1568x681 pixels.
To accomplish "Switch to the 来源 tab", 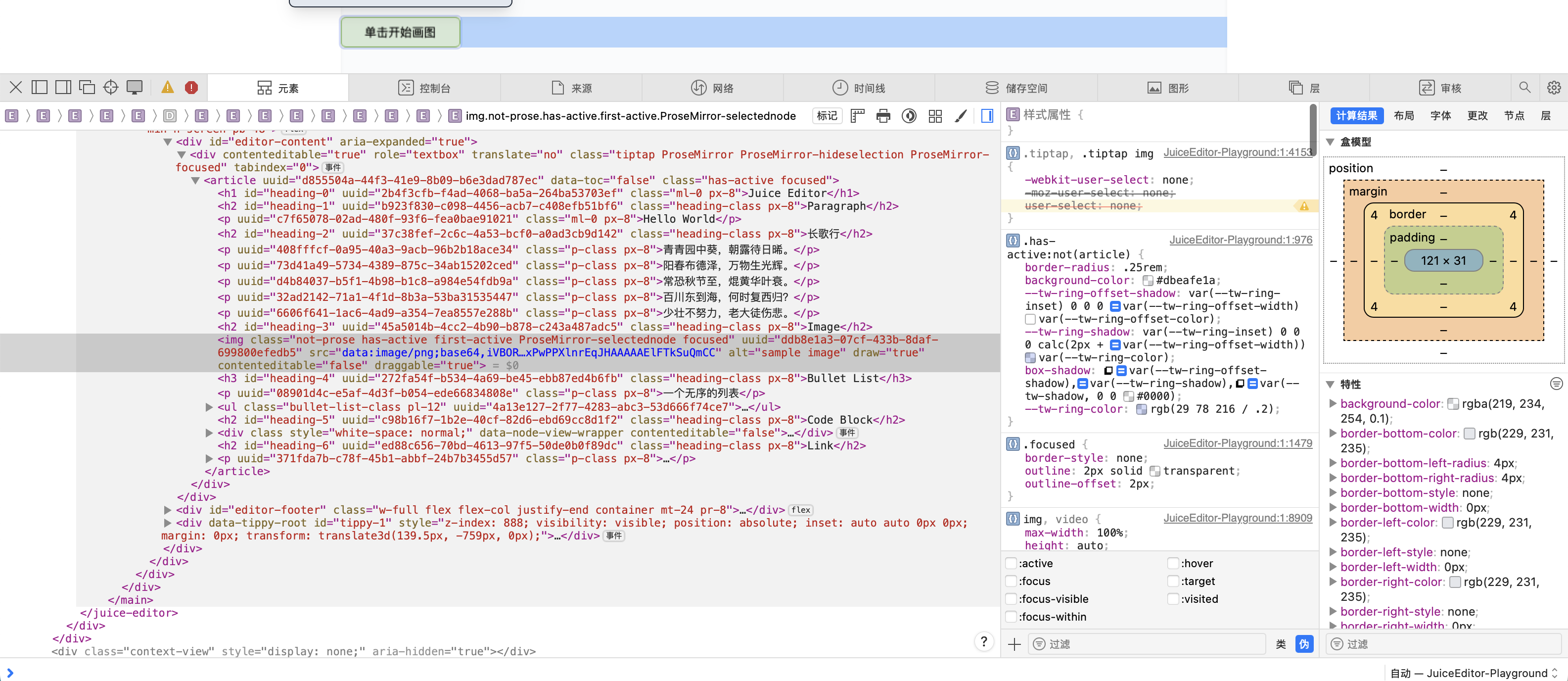I will pos(571,88).
